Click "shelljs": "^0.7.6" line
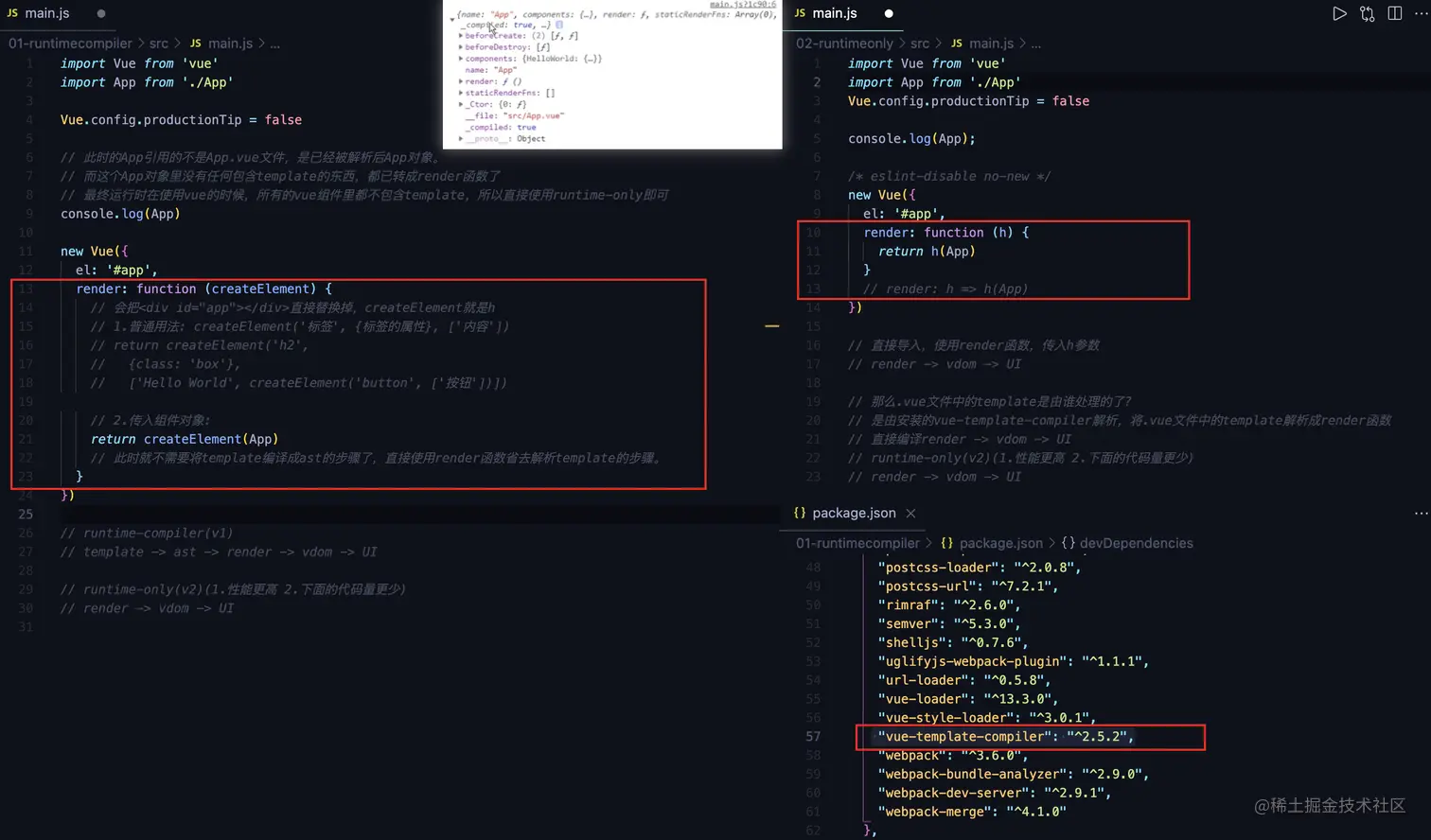The image size is (1431, 840). tap(953, 642)
